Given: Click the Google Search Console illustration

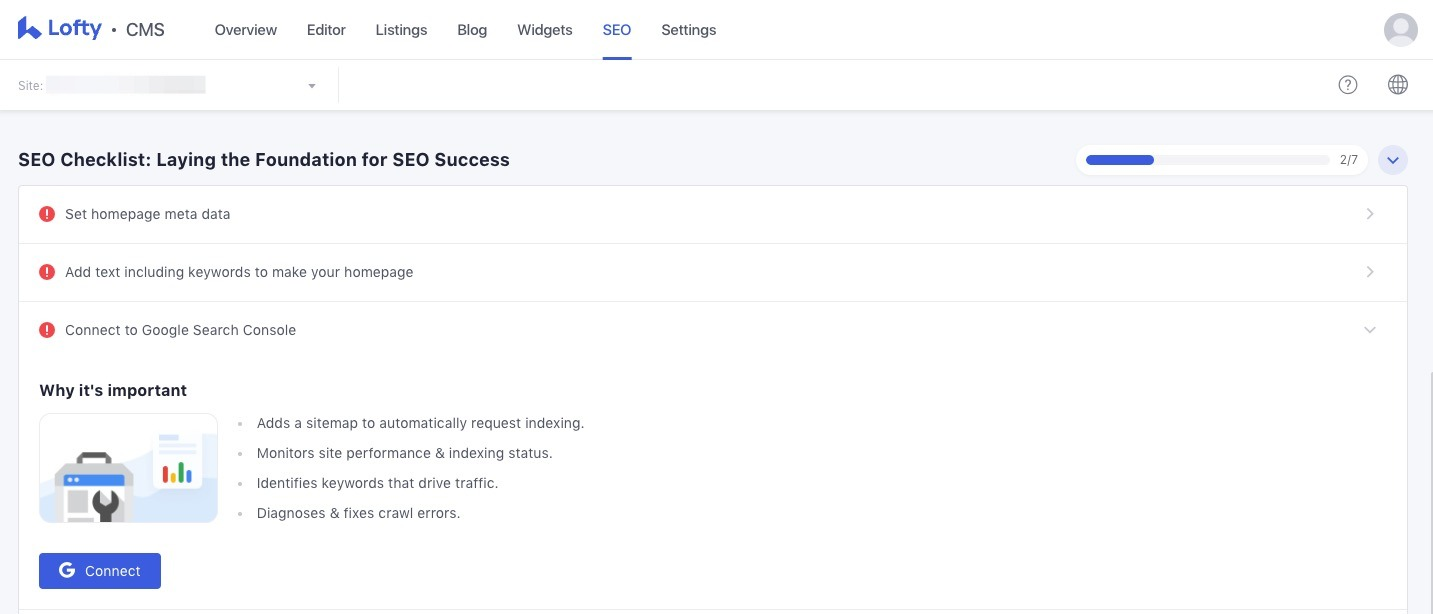Looking at the screenshot, I should (128, 468).
